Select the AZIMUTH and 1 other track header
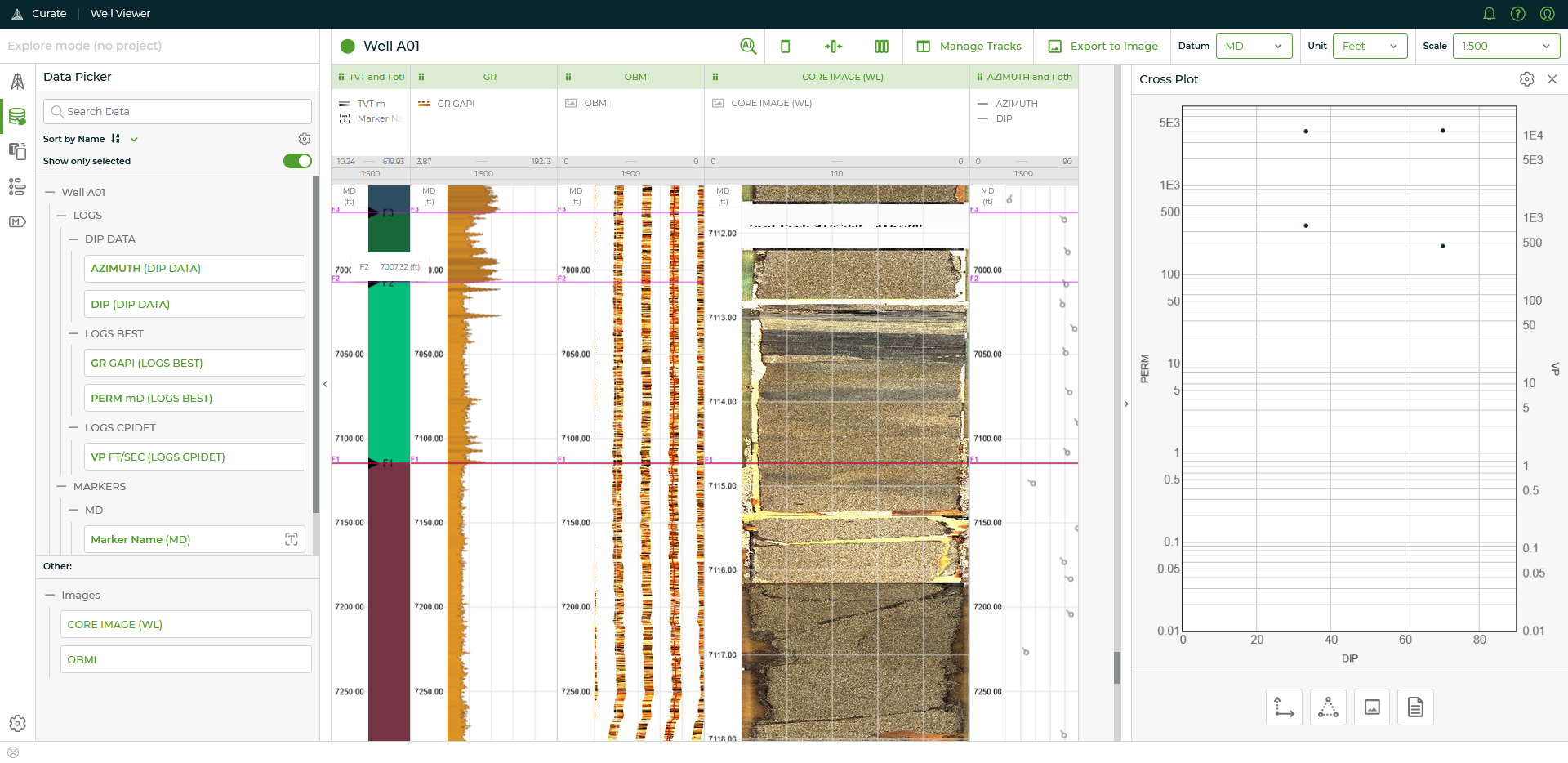 (1024, 77)
